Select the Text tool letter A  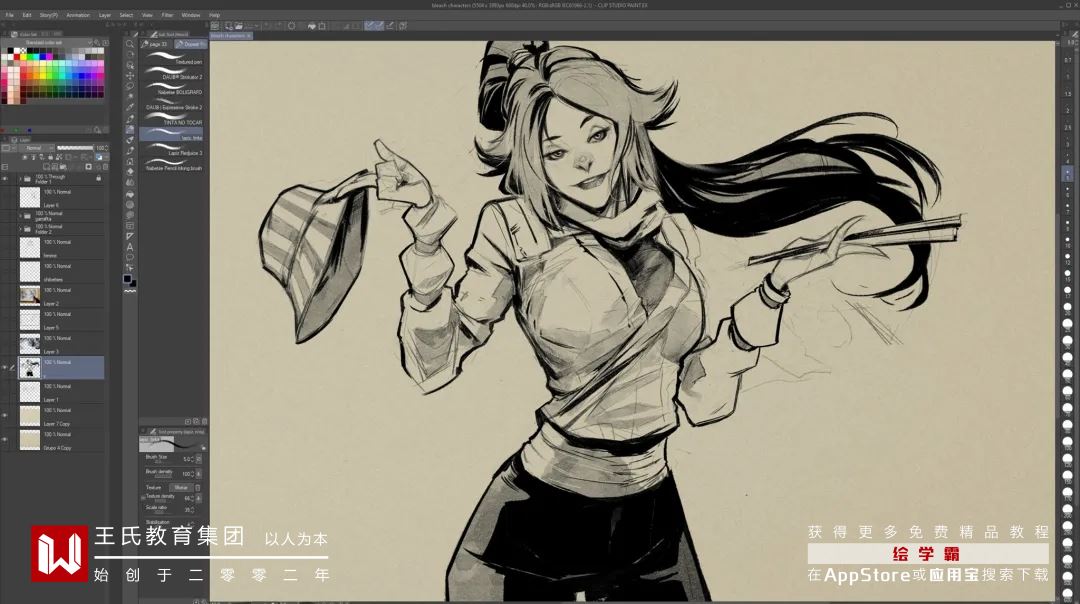coord(129,247)
